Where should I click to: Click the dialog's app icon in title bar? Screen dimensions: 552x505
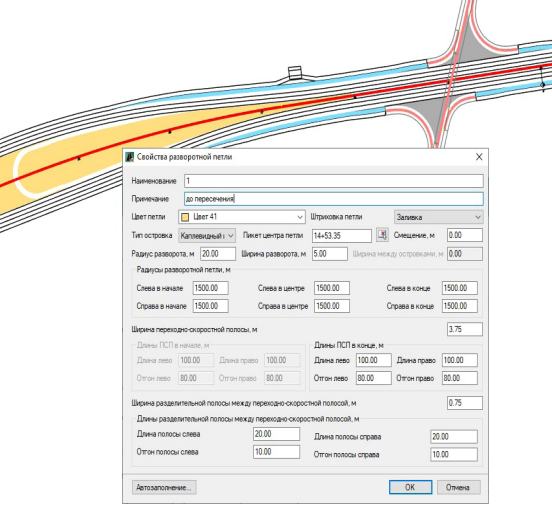click(130, 157)
